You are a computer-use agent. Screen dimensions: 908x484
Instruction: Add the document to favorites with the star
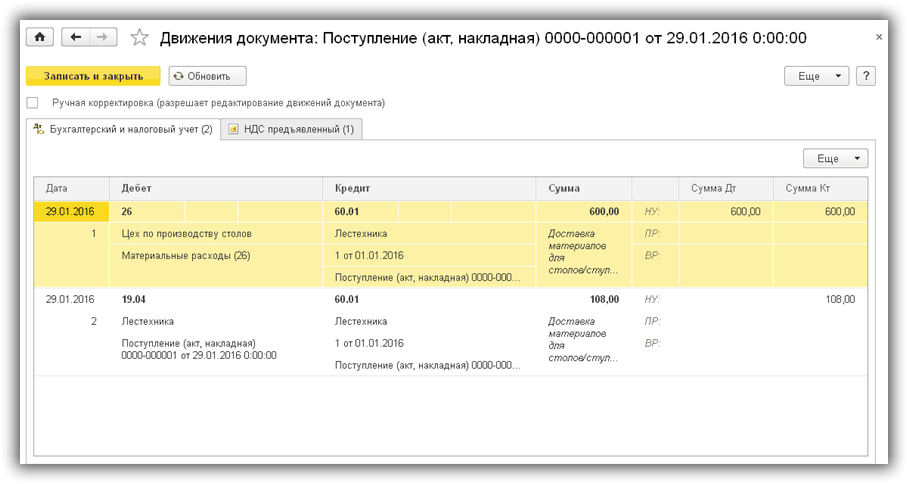click(x=140, y=37)
